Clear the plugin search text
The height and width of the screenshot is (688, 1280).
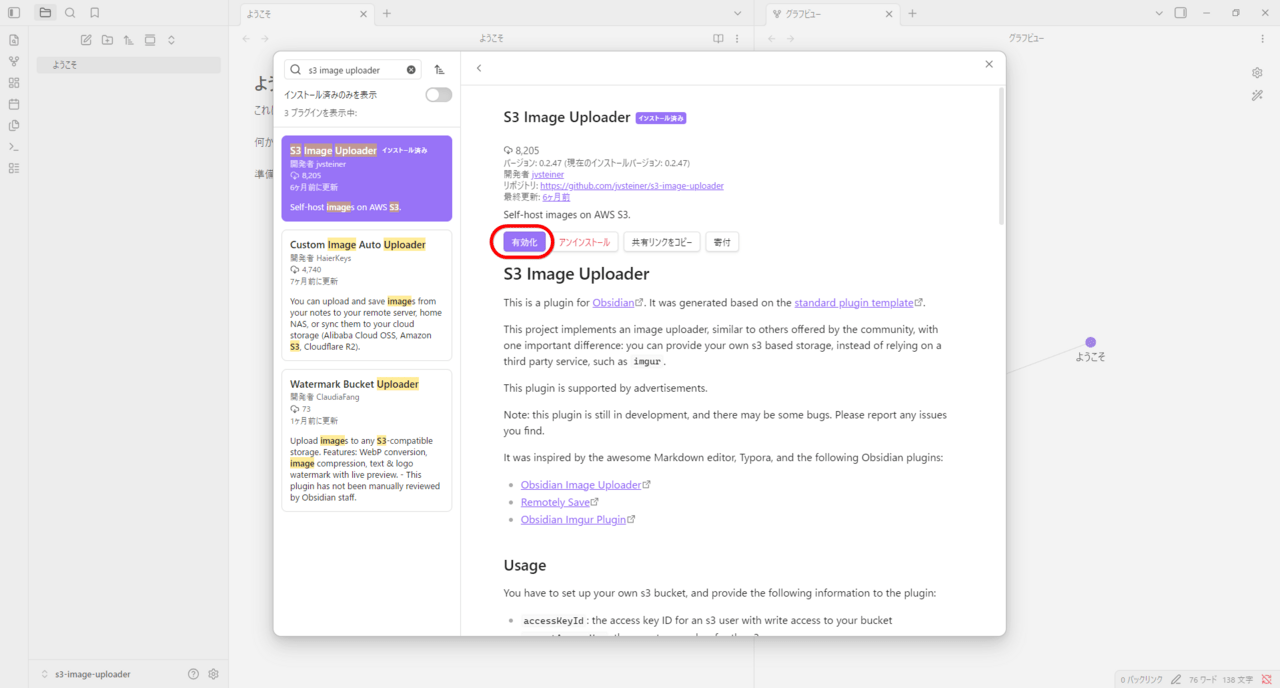tap(411, 70)
